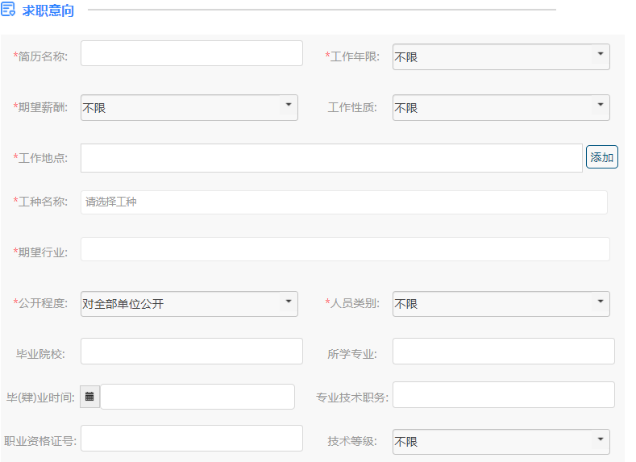This screenshot has width=636, height=462.
Task: Select the 公开程度 dropdown
Action: tap(189, 304)
